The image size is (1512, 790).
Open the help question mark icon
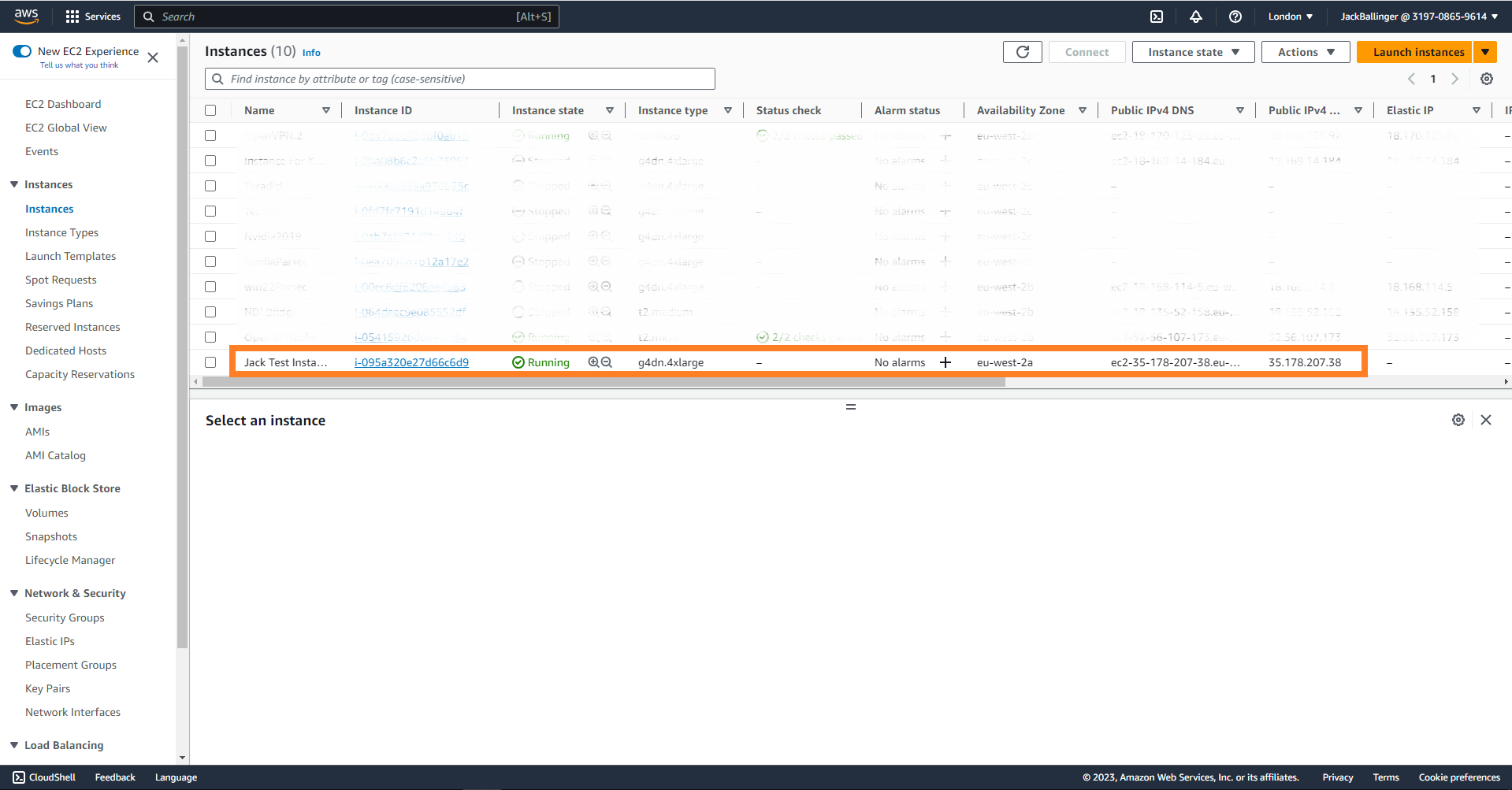coord(1235,17)
